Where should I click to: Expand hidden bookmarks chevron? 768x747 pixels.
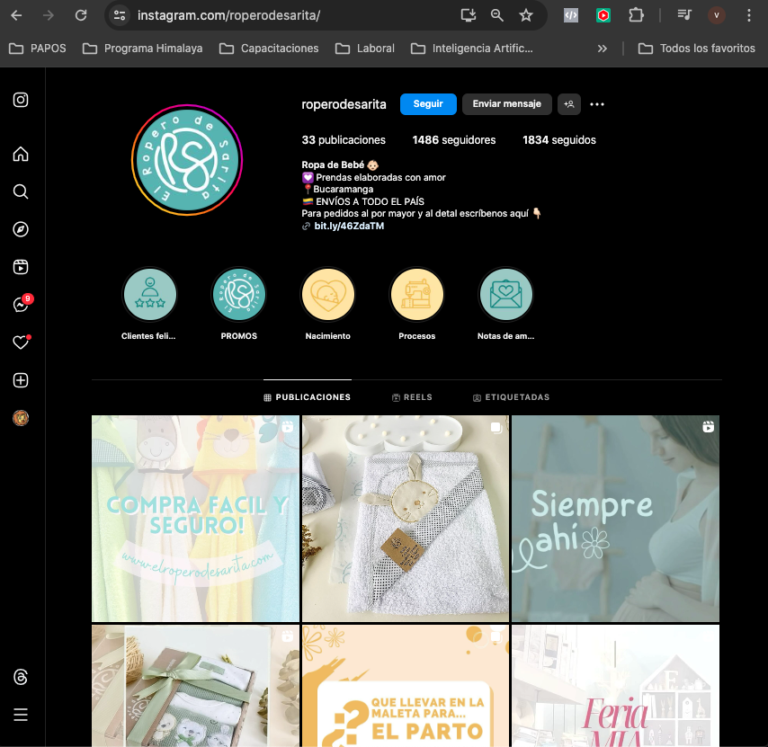[602, 48]
